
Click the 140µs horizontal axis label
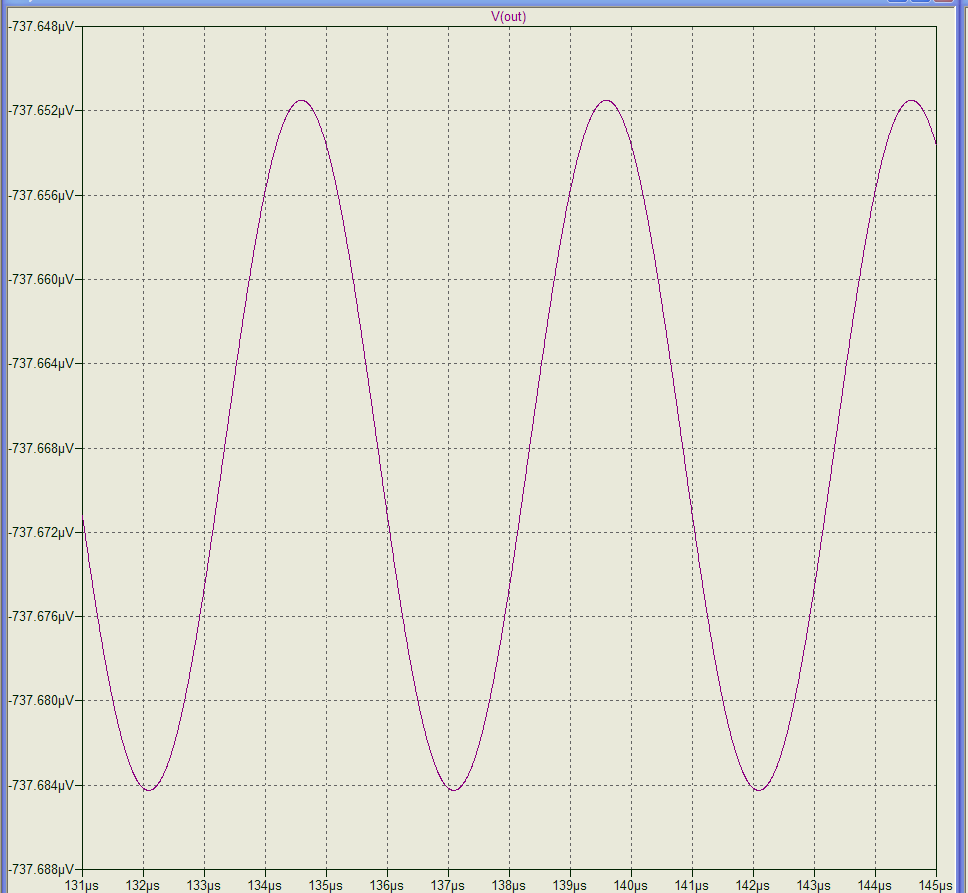click(631, 886)
